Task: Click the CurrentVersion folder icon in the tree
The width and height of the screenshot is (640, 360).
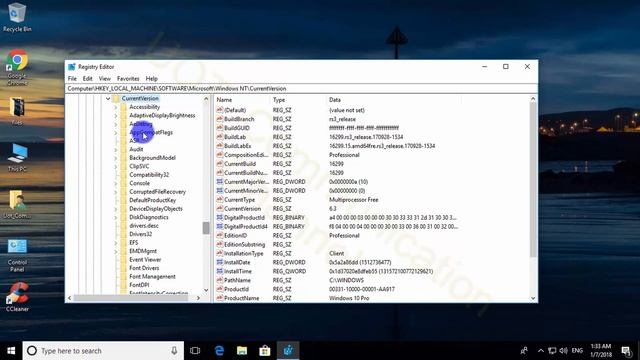Action: click(x=116, y=98)
